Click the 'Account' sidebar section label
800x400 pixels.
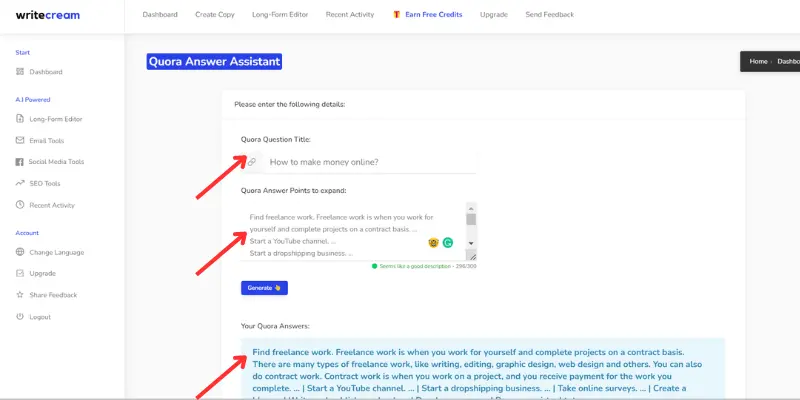coord(27,233)
